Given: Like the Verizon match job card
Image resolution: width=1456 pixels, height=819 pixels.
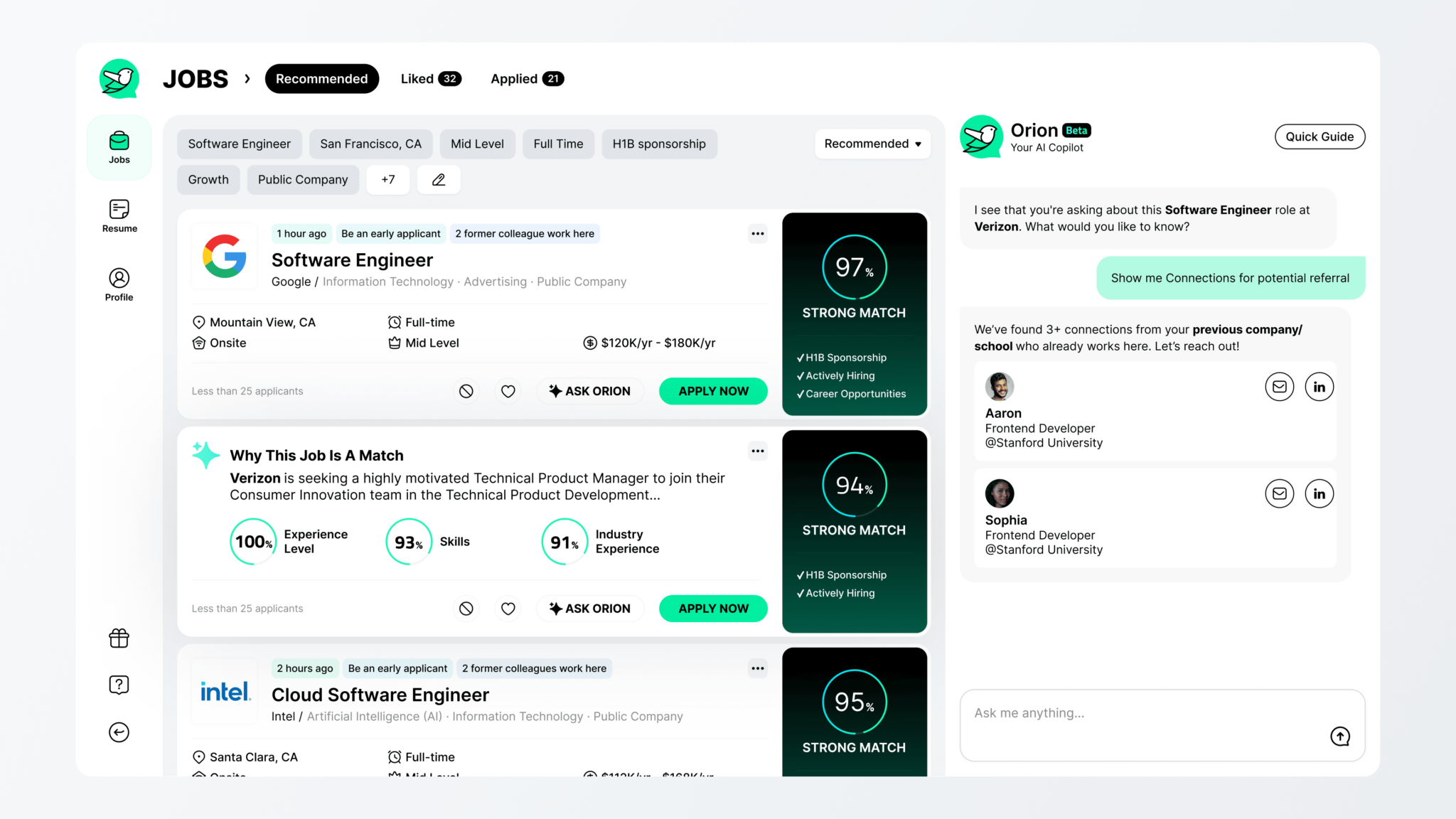Looking at the screenshot, I should [x=508, y=609].
